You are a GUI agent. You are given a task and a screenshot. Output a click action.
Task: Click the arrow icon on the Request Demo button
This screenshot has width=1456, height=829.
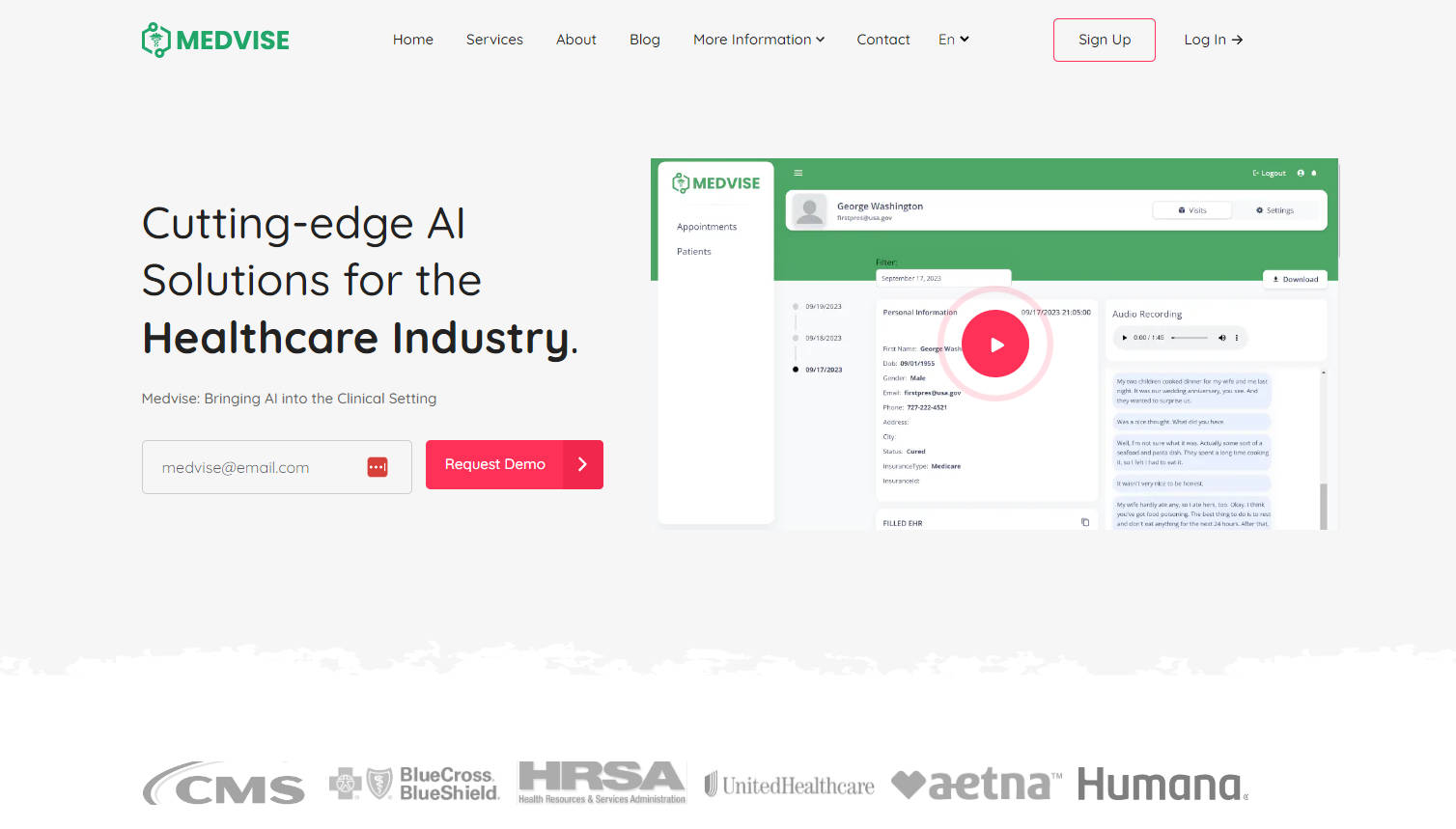click(x=582, y=464)
